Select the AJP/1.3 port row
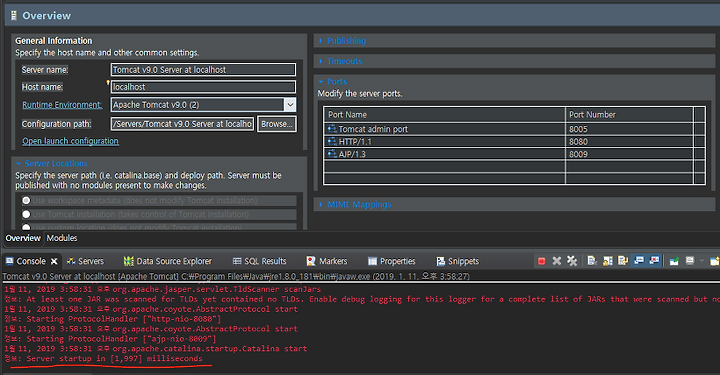 click(x=514, y=154)
